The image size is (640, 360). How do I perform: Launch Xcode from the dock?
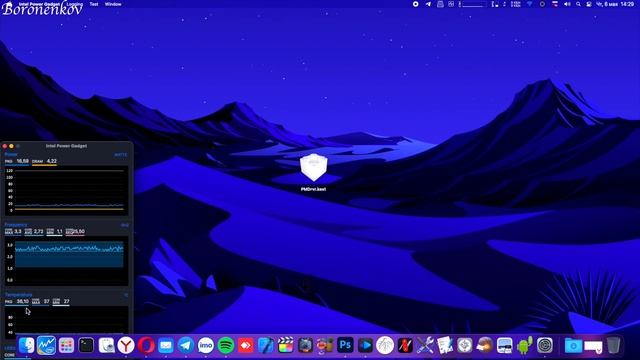[266, 346]
